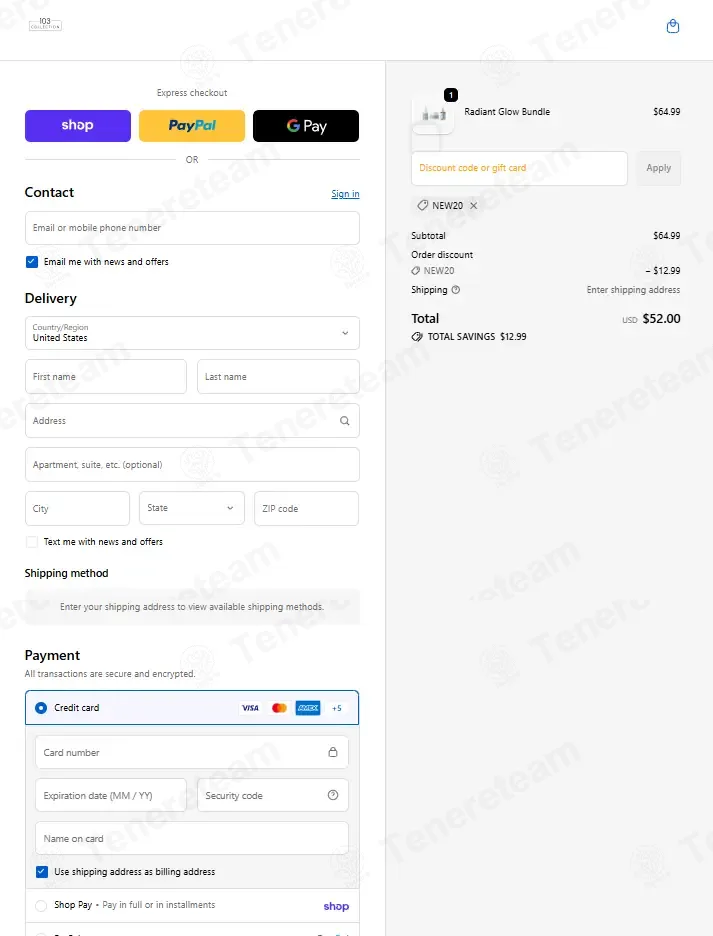Viewport: 713px width, 936px height.
Task: Pay with the PayPal express button
Action: point(192,126)
